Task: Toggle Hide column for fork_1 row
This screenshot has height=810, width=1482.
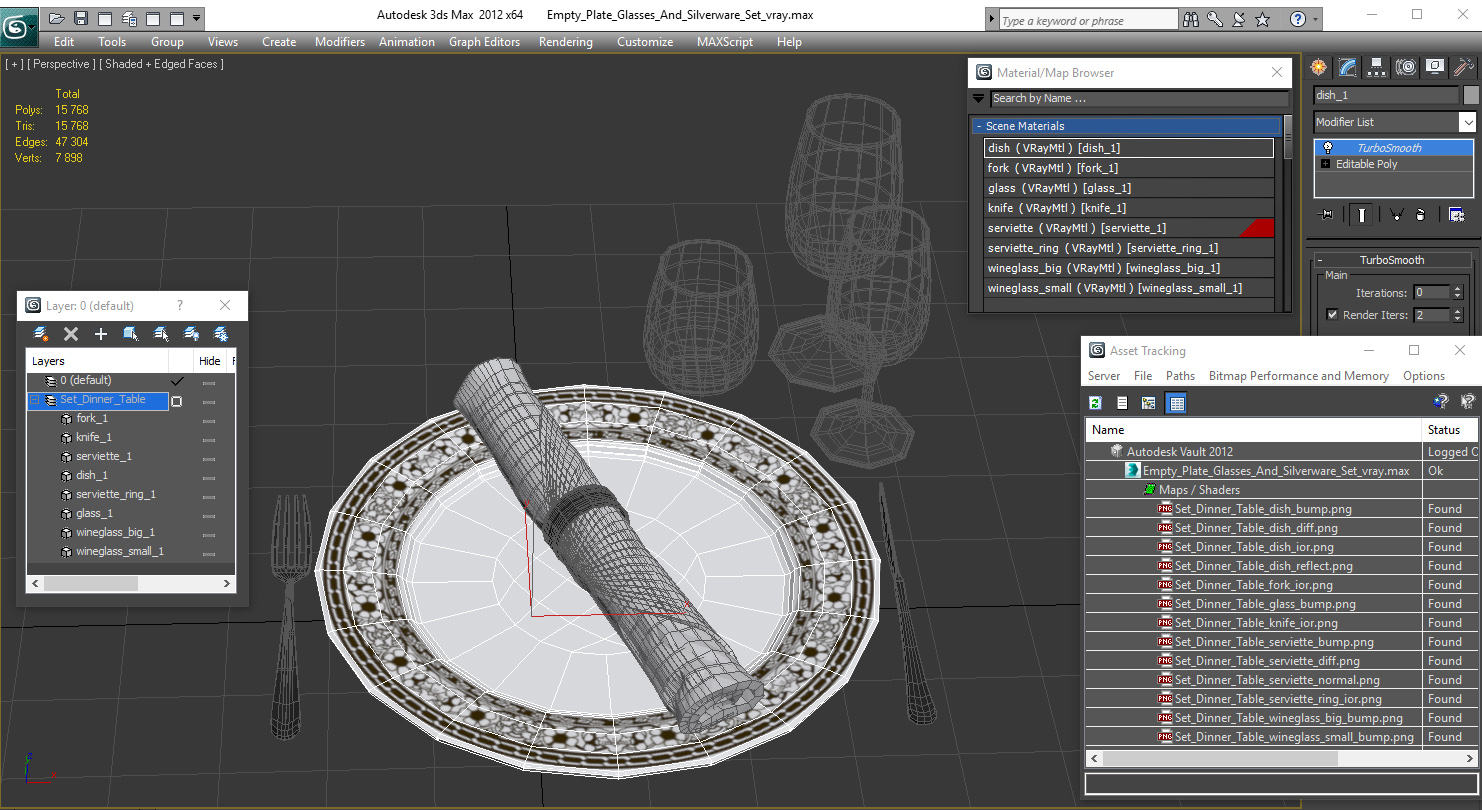Action: (x=208, y=420)
